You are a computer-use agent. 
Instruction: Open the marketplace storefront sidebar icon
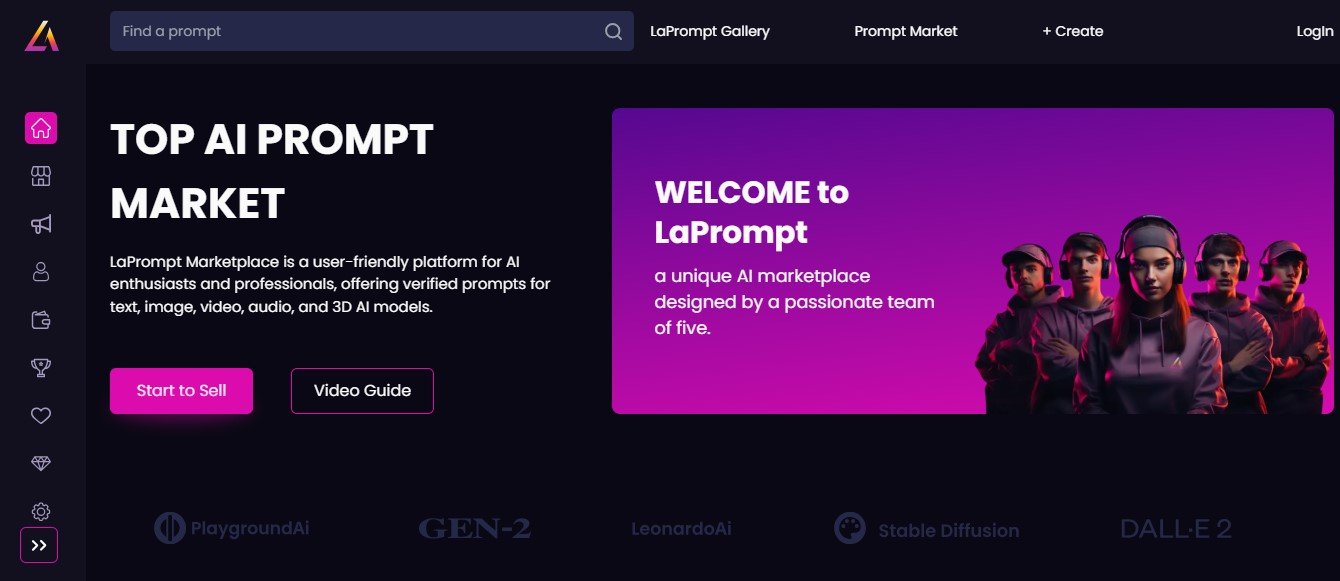[x=41, y=177]
